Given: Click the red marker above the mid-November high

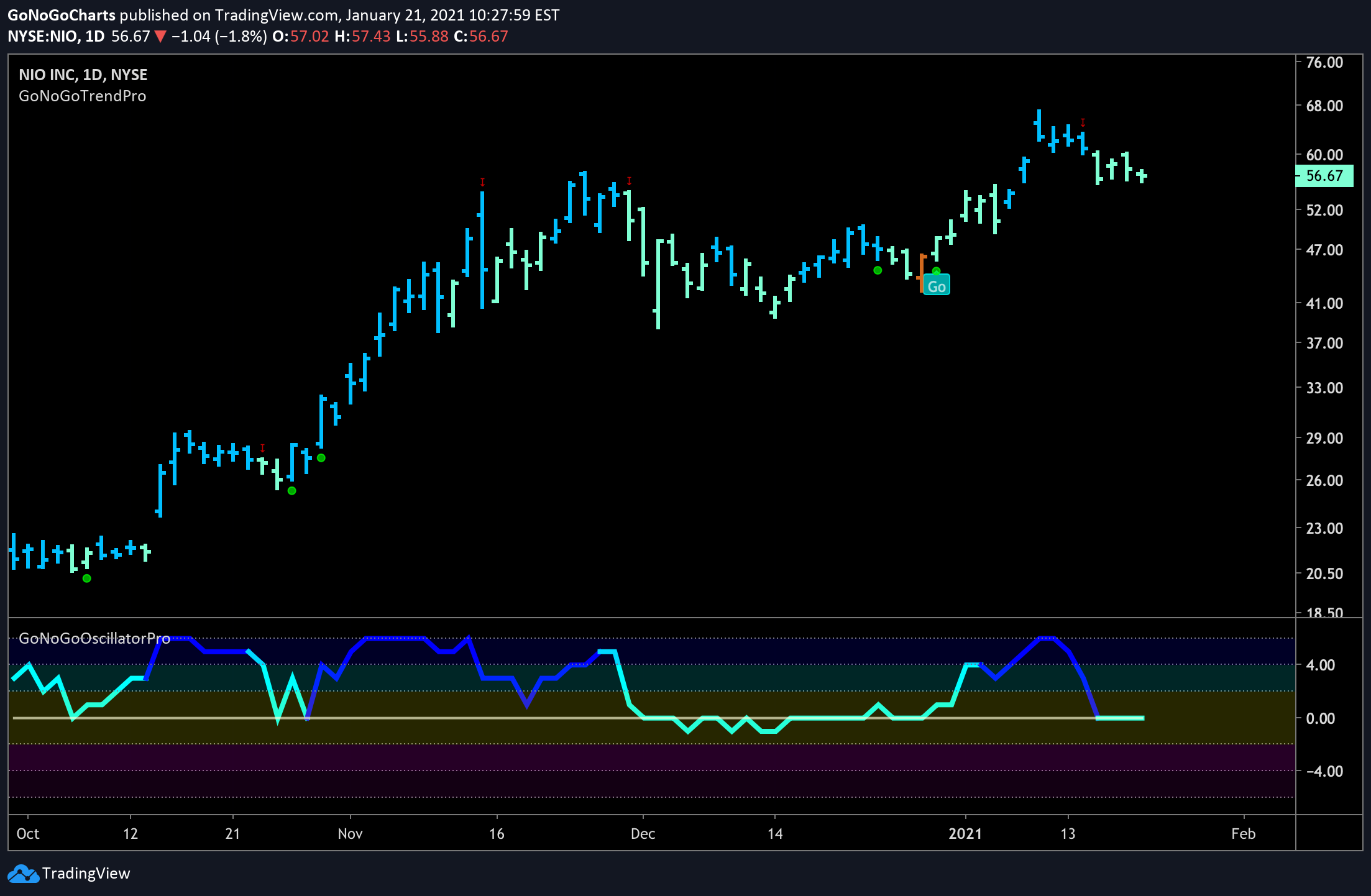Looking at the screenshot, I should tap(482, 182).
